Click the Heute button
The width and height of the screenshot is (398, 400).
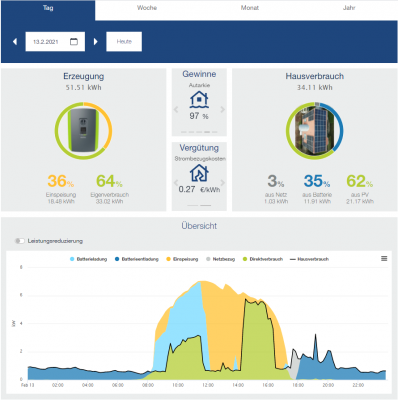[124, 42]
